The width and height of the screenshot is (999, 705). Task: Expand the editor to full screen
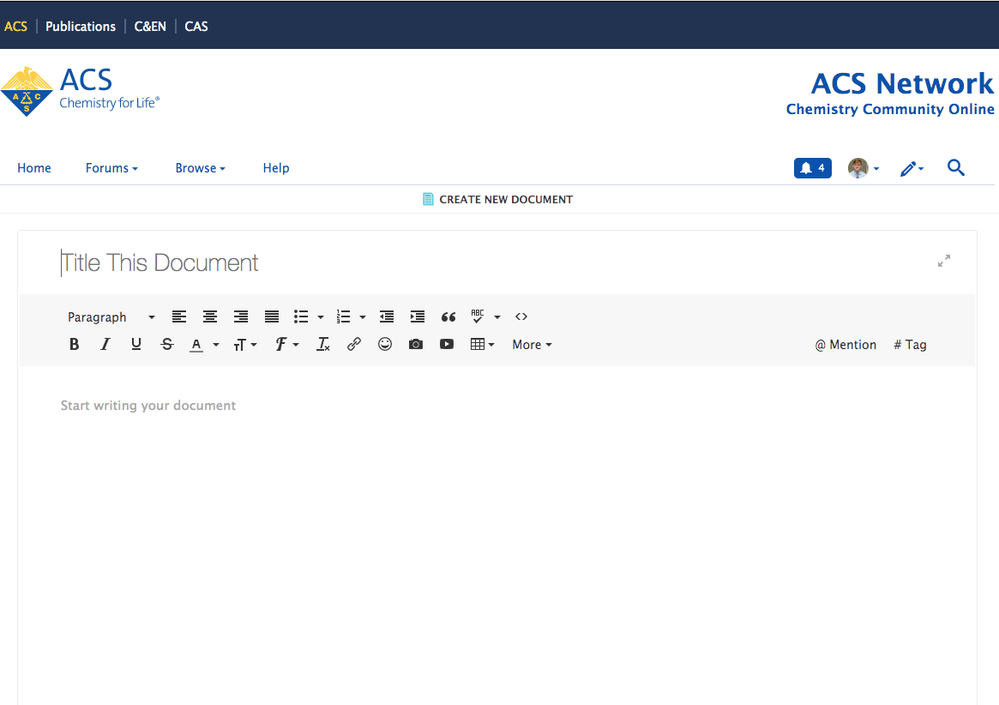coord(944,261)
